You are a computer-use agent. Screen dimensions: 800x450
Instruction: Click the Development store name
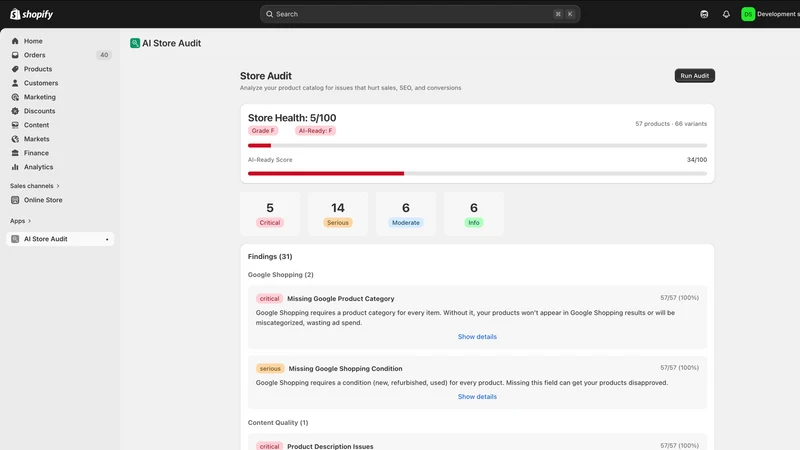(x=778, y=14)
